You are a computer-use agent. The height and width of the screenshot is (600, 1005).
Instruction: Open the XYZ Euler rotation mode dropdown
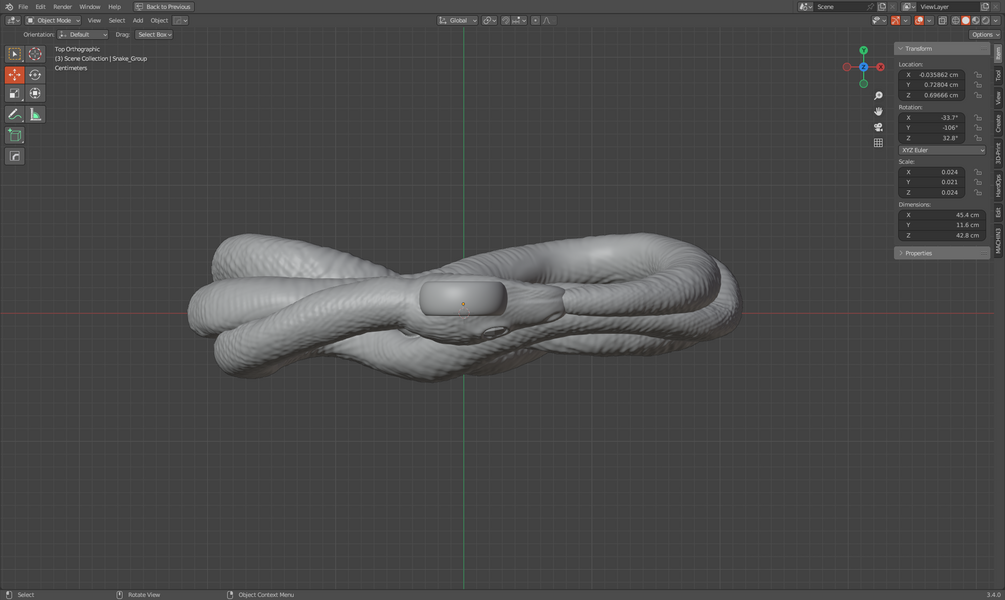click(x=942, y=150)
